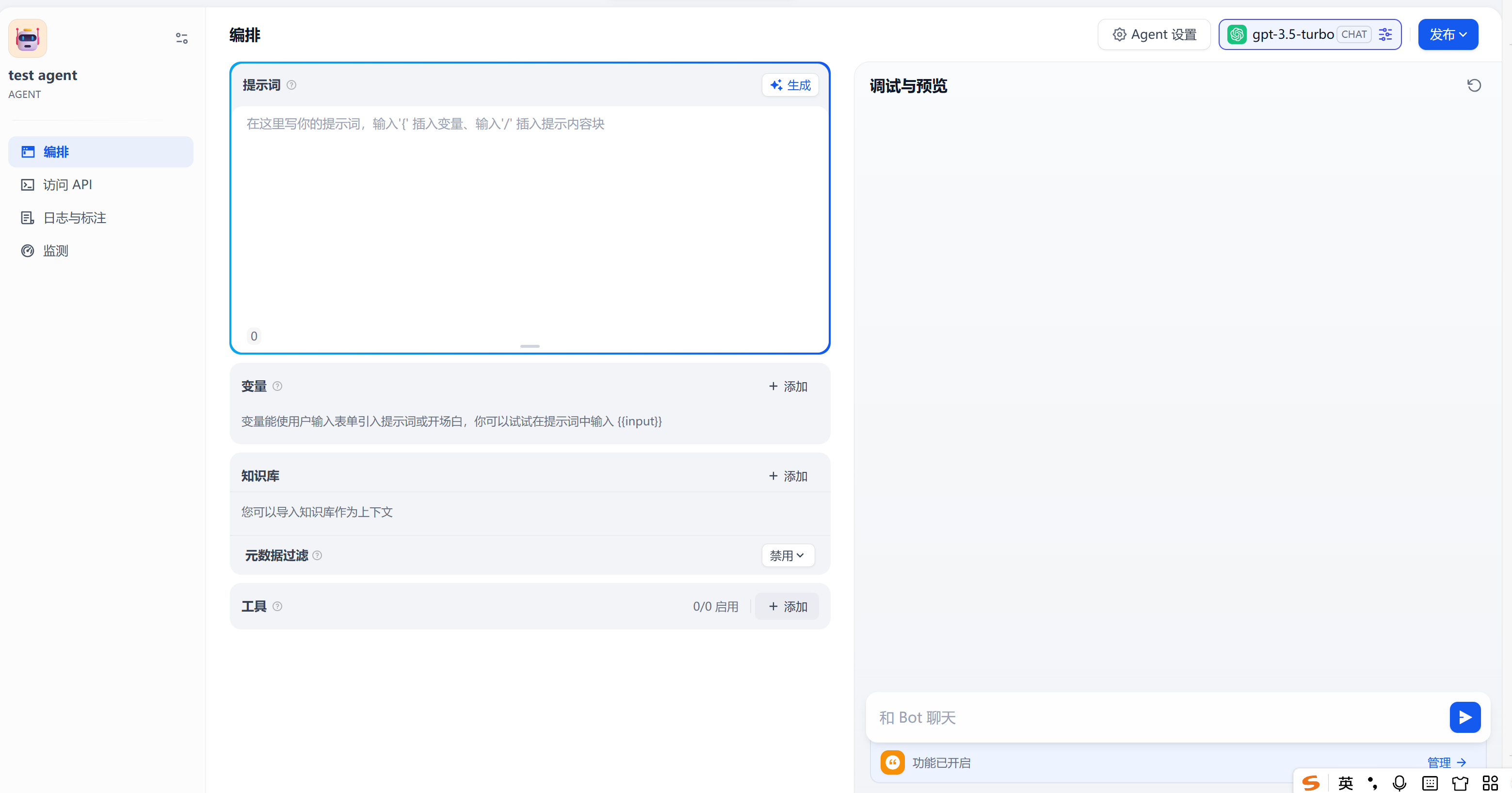Click the refresh icon in debug preview
1512x793 pixels.
pyautogui.click(x=1474, y=86)
